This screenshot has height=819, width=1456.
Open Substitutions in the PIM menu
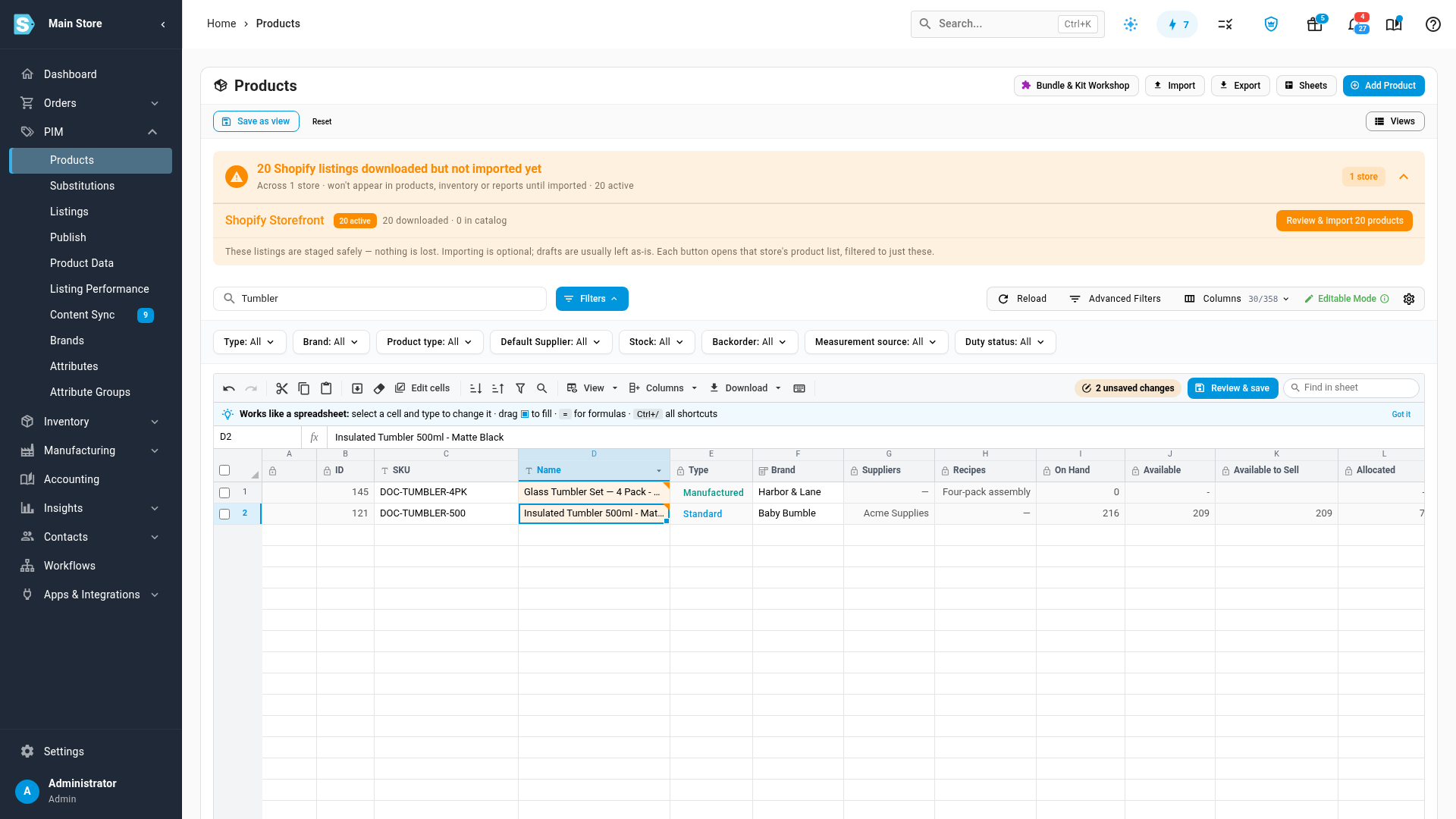(x=82, y=186)
